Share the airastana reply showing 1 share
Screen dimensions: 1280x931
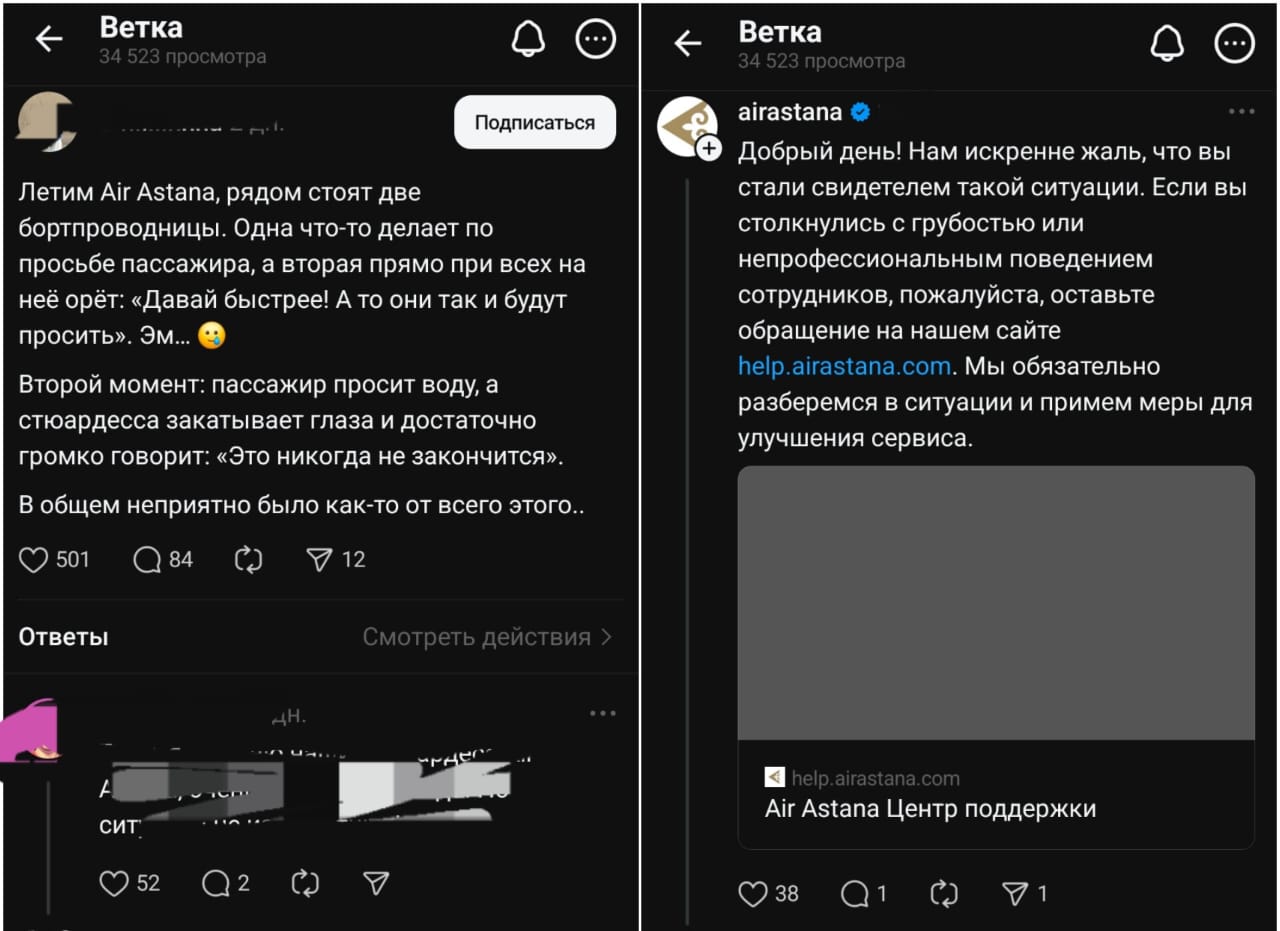pos(1015,893)
